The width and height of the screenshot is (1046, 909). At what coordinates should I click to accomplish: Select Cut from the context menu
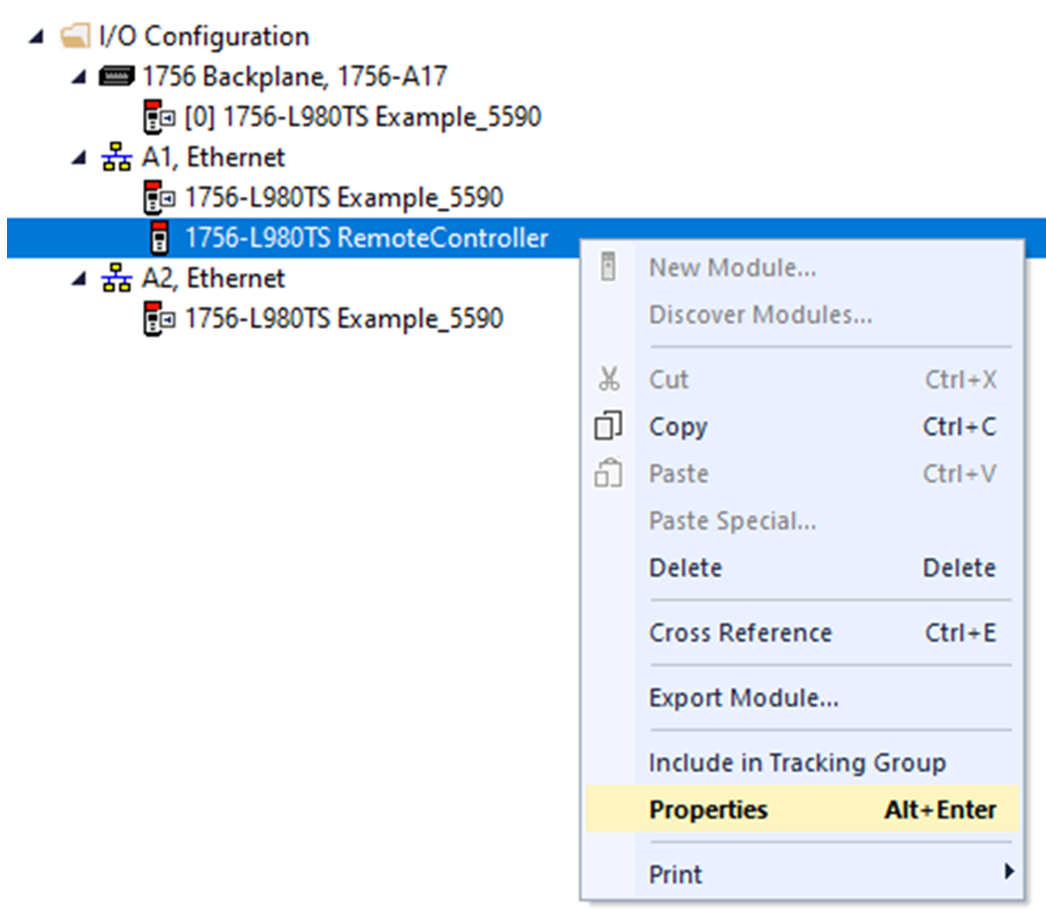tap(803, 379)
